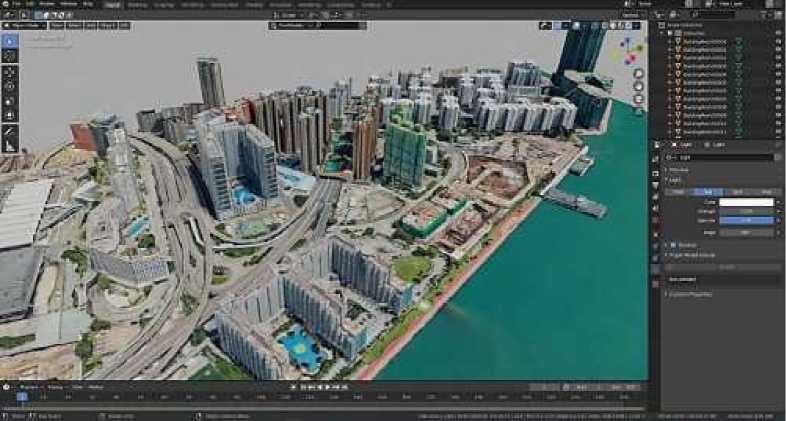Enable the Shadow checkbox in light properties
This screenshot has height=421, width=786.
pyautogui.click(x=671, y=244)
